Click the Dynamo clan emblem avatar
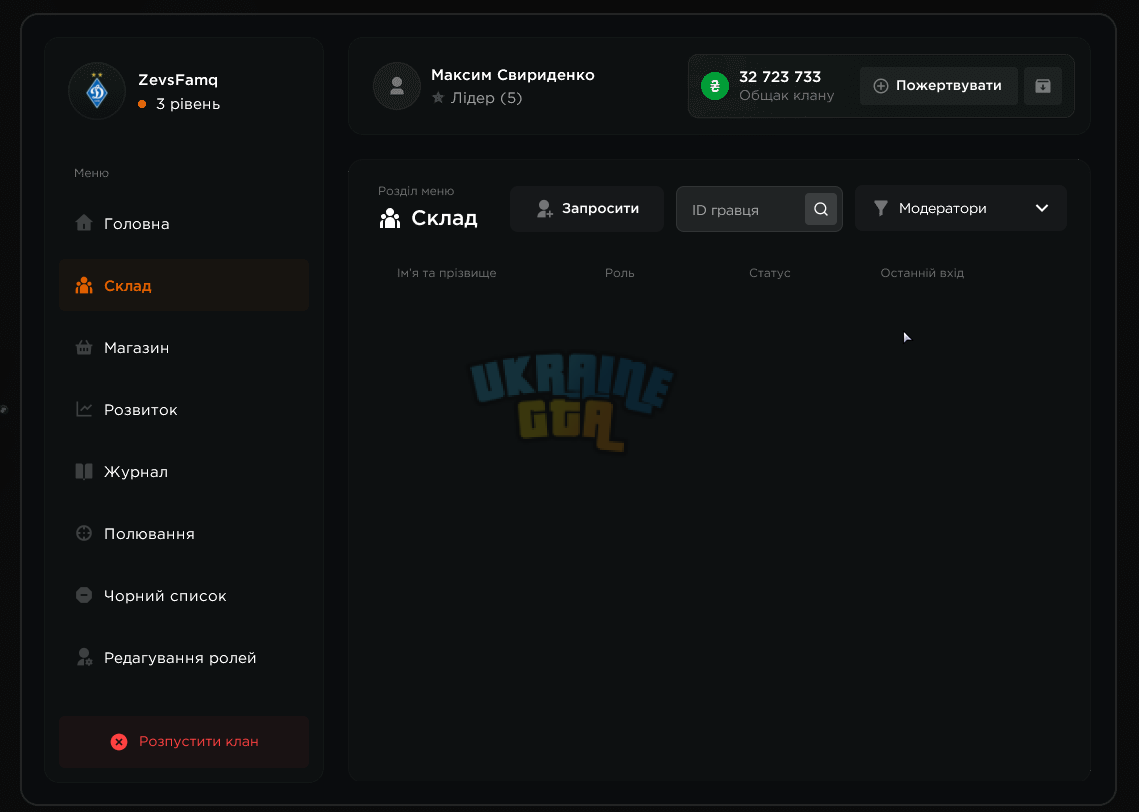Viewport: 1139px width, 812px height. pos(97,91)
